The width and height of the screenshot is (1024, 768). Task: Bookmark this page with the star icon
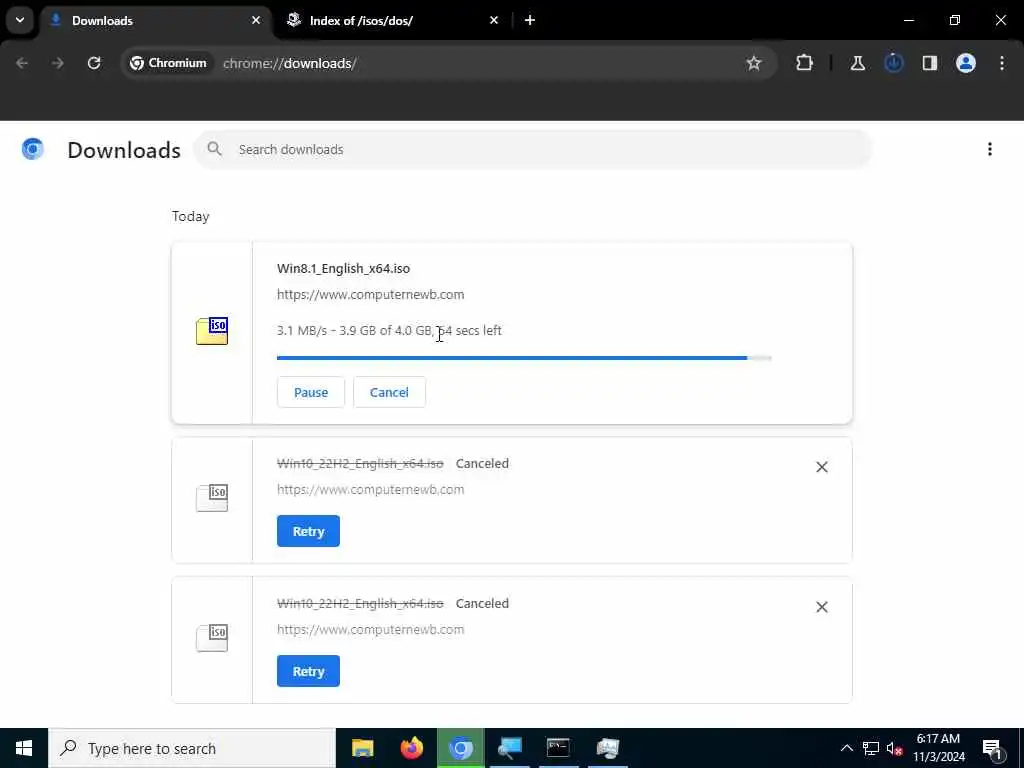point(754,63)
